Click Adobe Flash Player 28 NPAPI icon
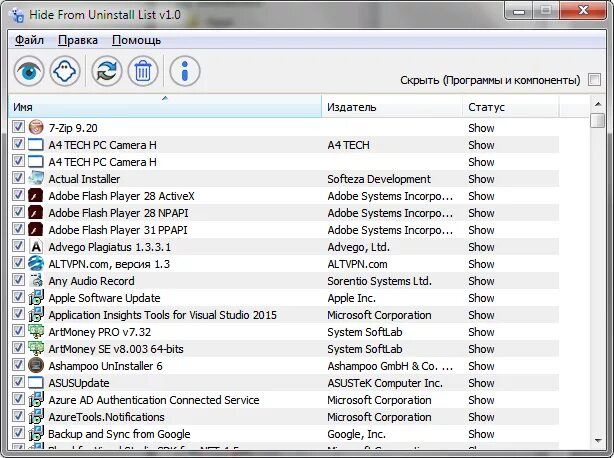This screenshot has width=614, height=458. click(36, 213)
